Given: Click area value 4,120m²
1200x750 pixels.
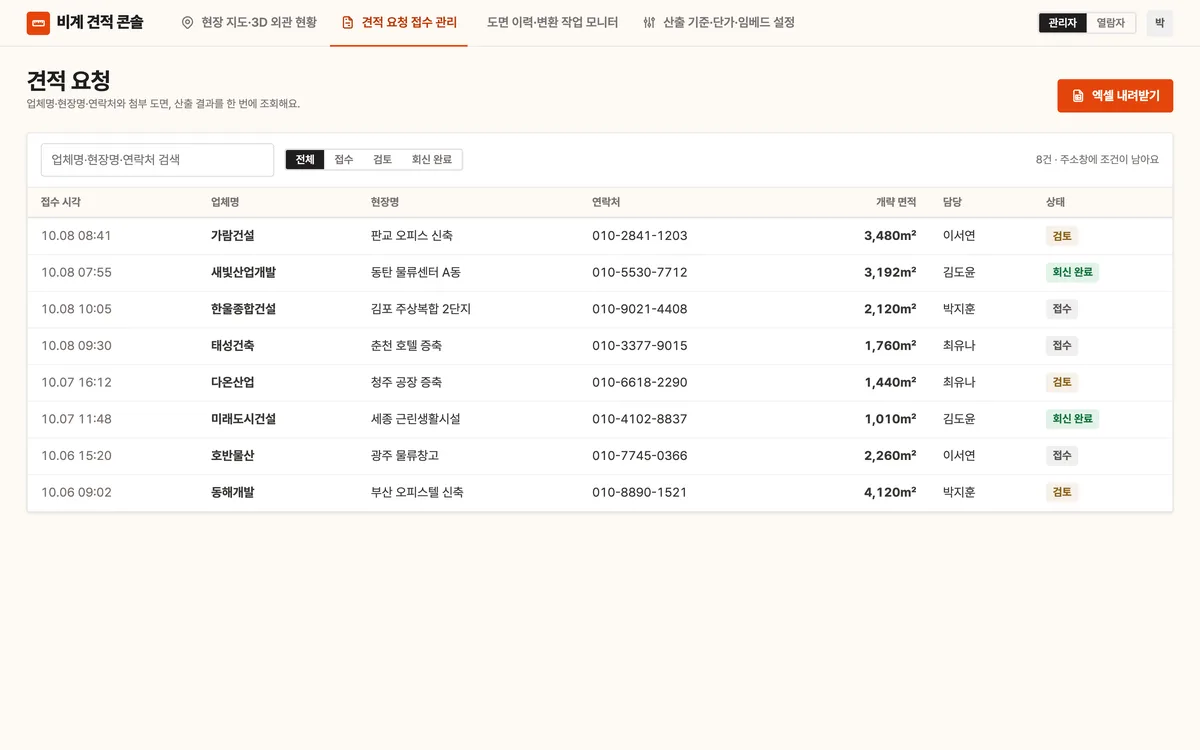Looking at the screenshot, I should (890, 492).
